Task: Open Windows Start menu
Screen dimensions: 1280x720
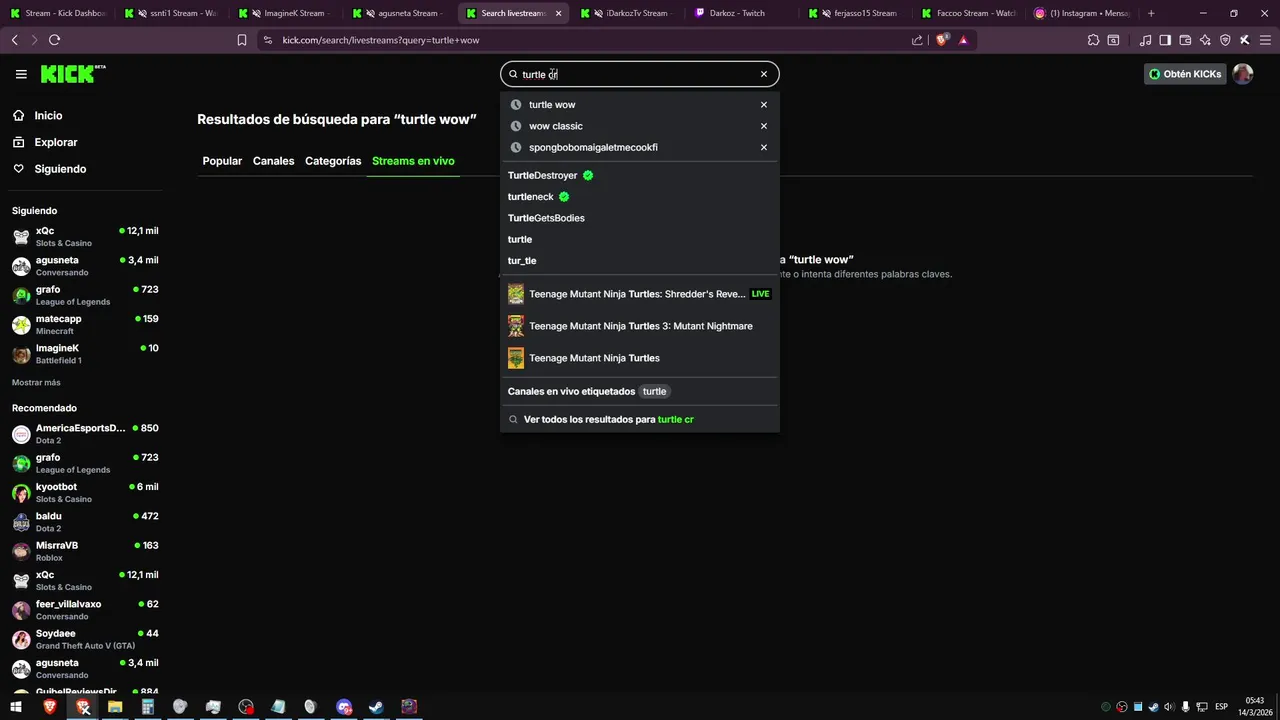Action: click(16, 707)
